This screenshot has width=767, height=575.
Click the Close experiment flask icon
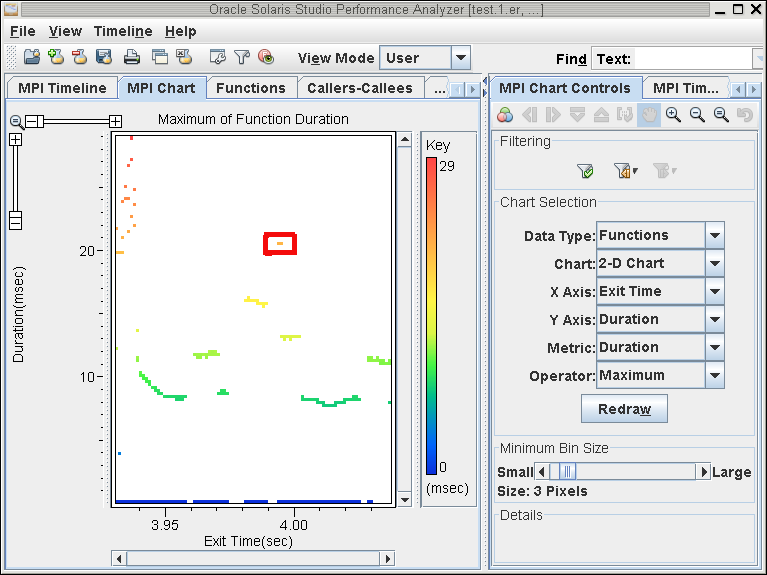coord(184,57)
